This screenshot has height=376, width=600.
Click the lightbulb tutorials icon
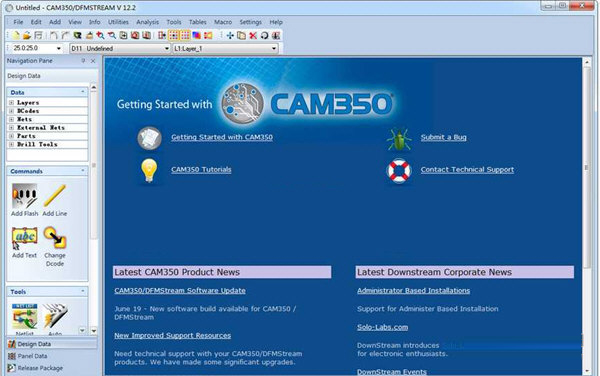pos(149,171)
